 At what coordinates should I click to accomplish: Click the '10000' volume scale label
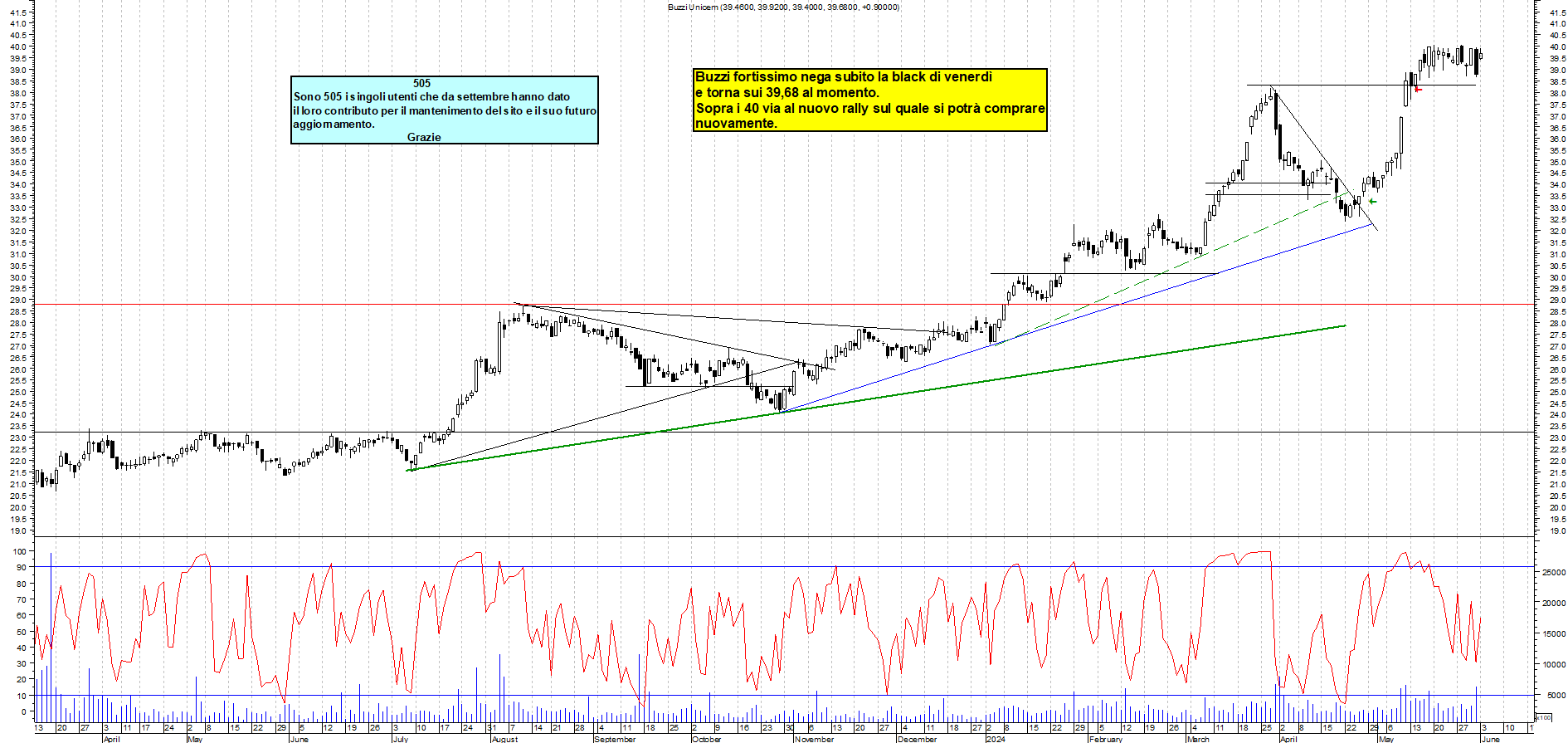pyautogui.click(x=1554, y=664)
